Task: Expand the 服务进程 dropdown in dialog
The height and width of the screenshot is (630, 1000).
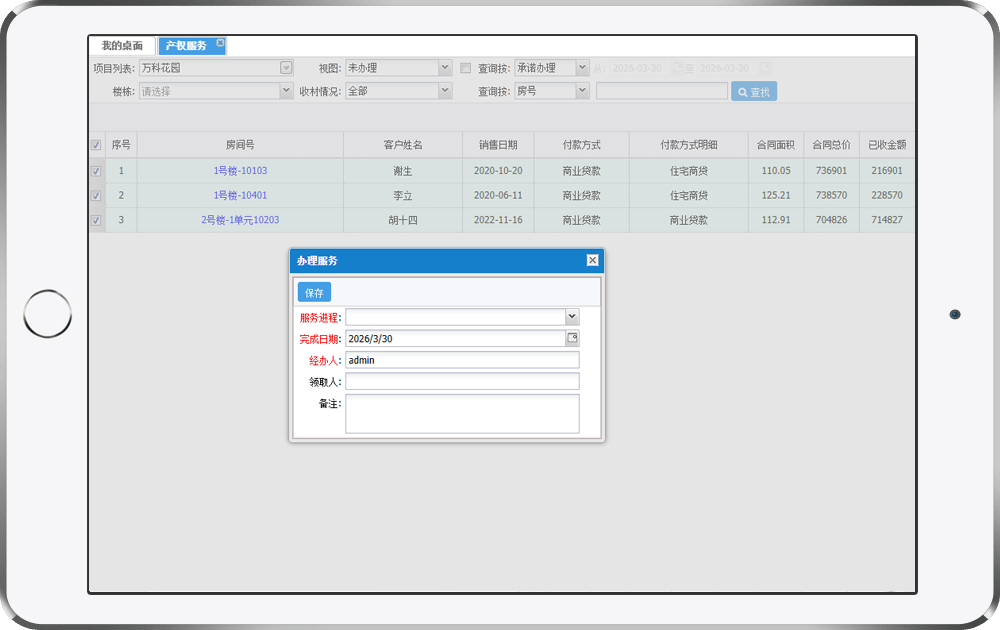Action: click(x=572, y=316)
